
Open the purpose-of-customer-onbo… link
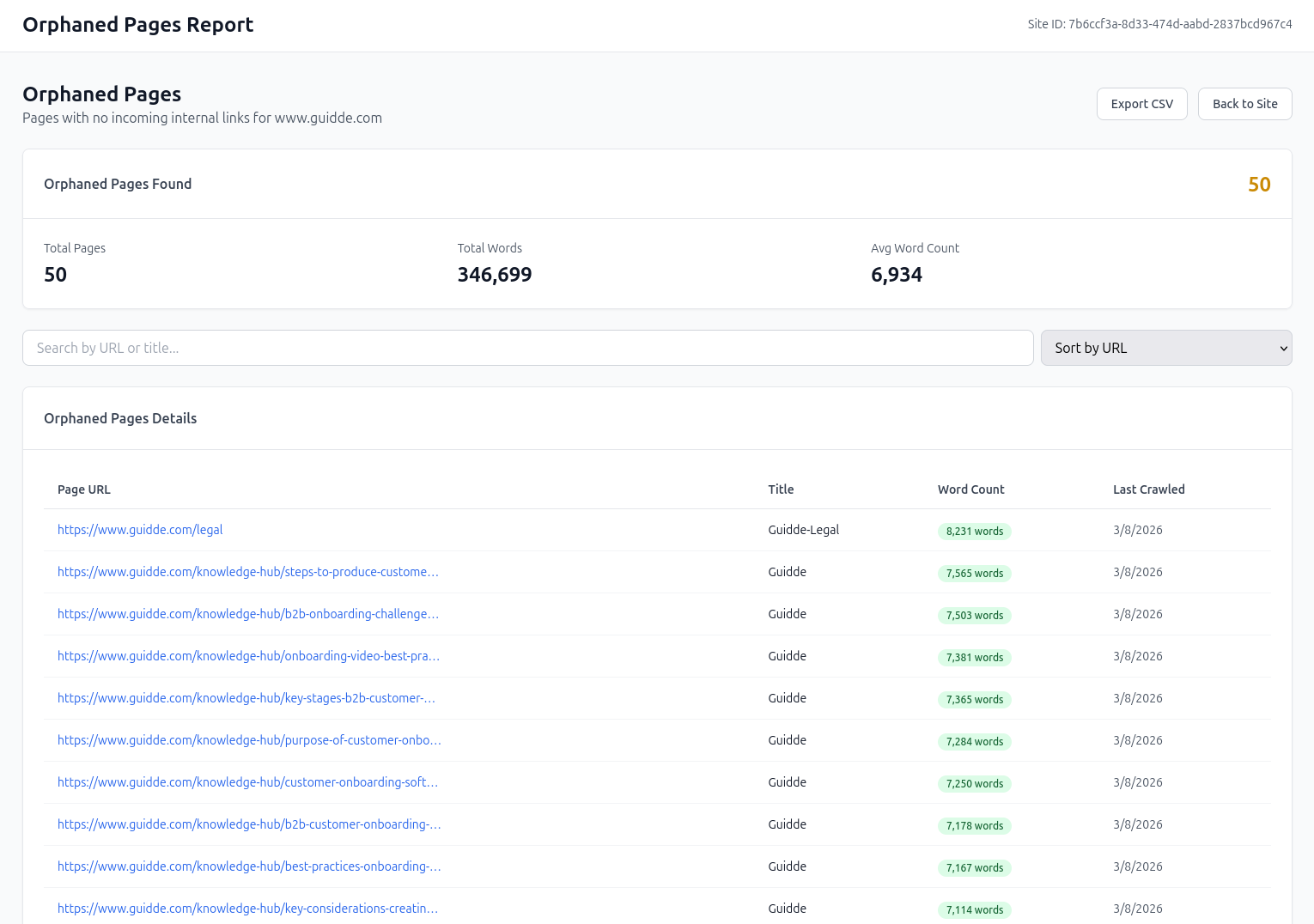tap(249, 740)
